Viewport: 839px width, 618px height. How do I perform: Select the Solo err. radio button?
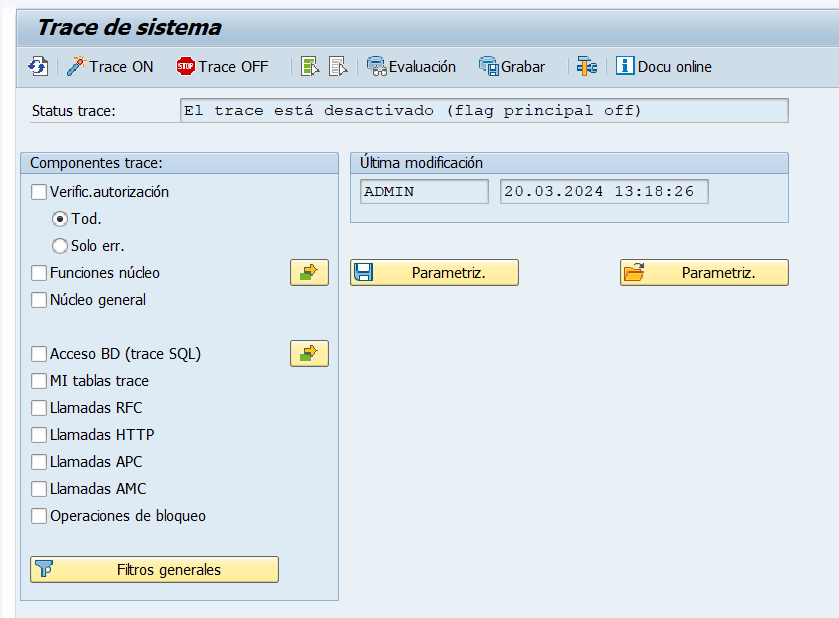click(60, 246)
